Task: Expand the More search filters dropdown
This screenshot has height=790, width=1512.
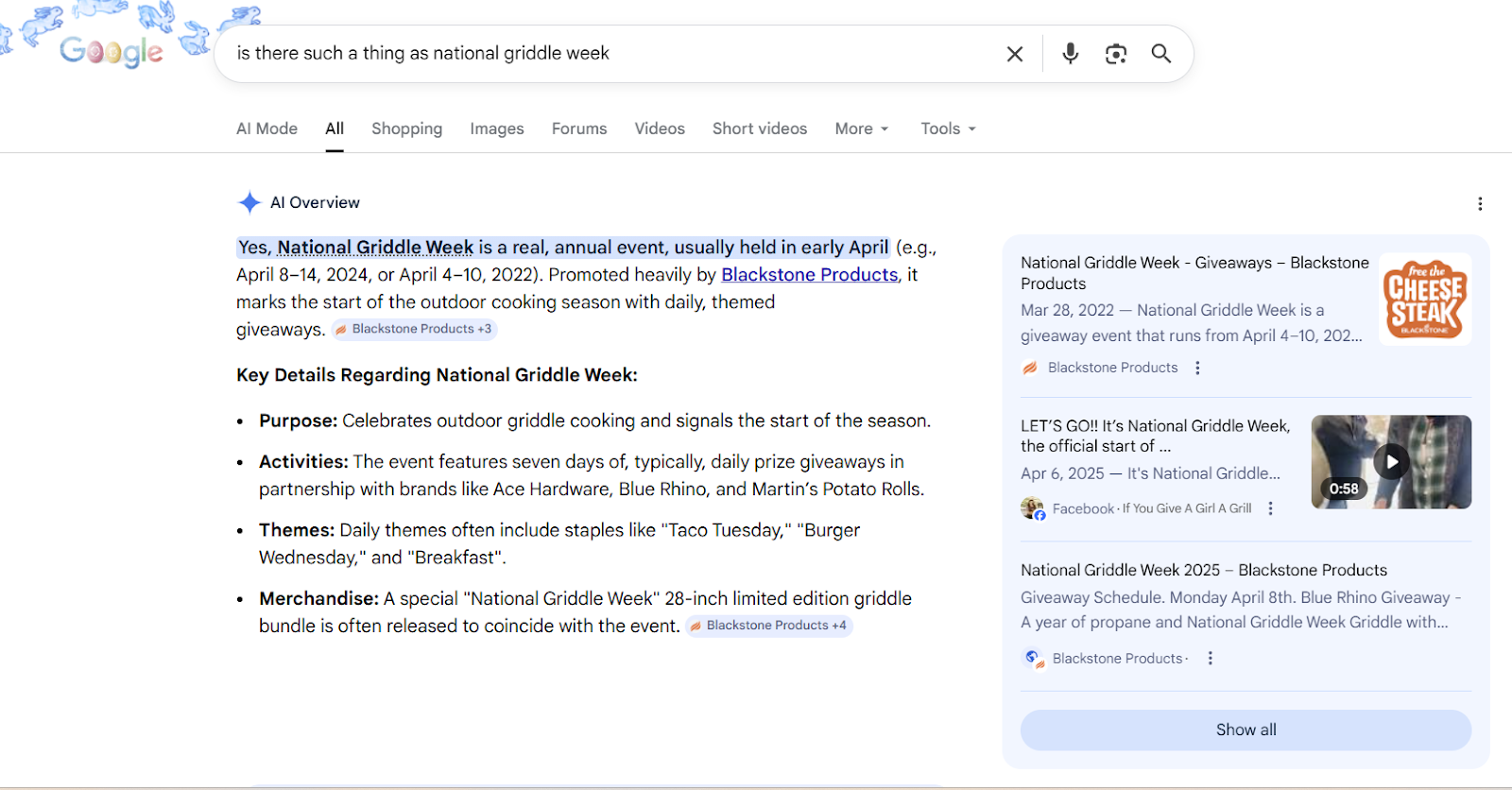Action: coord(861,129)
